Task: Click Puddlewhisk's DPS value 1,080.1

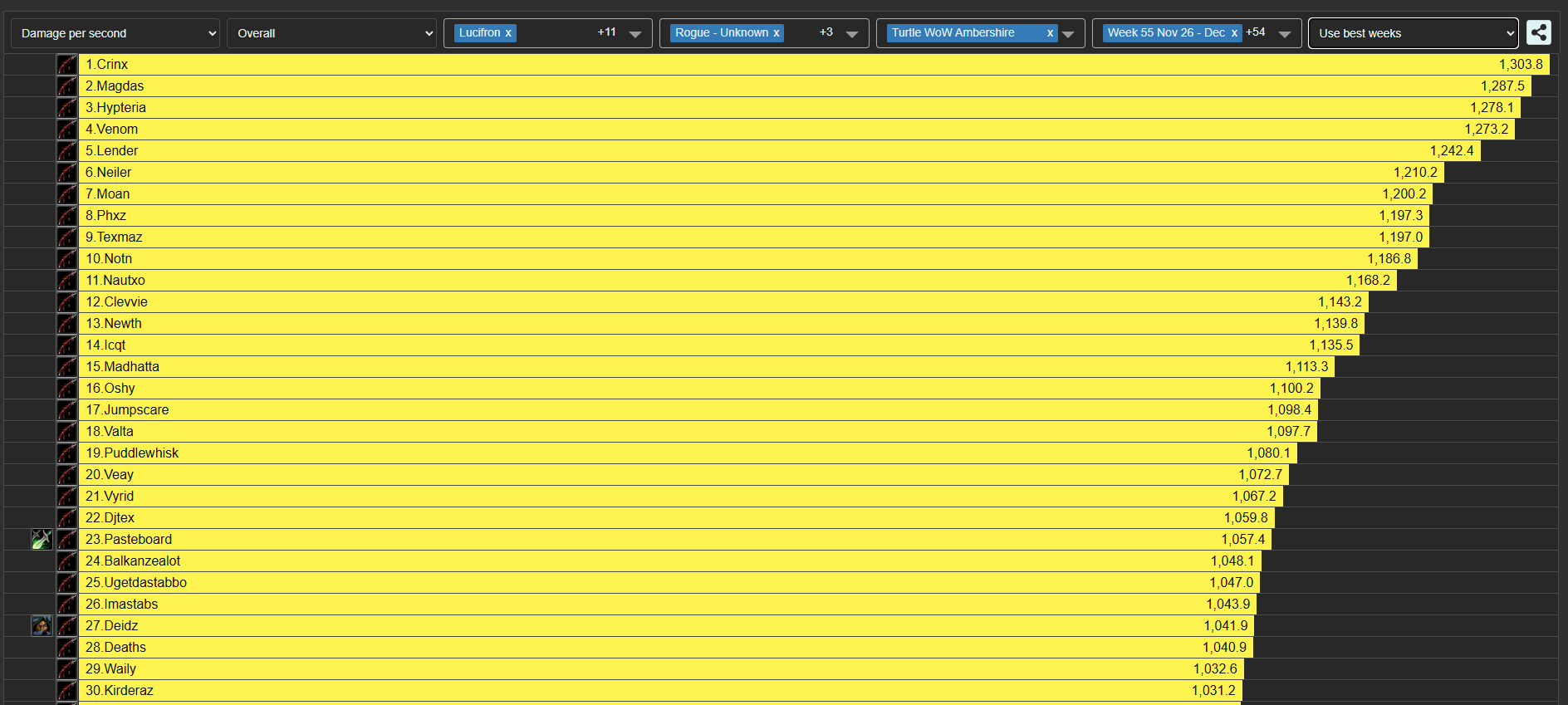Action: pyautogui.click(x=1268, y=453)
